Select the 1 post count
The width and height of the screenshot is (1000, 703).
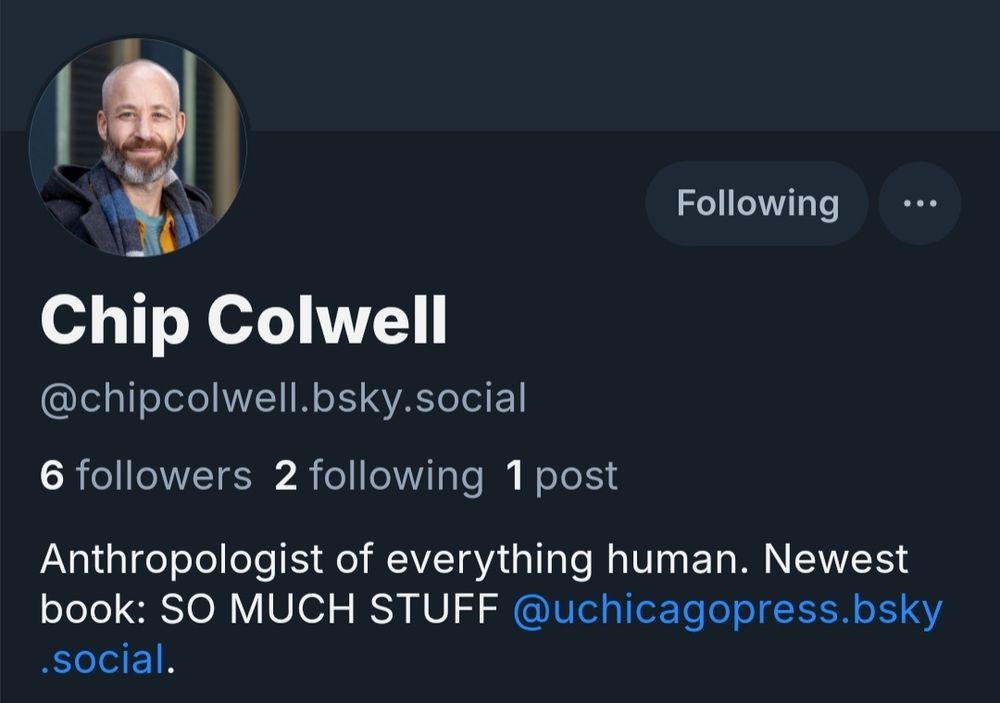(x=561, y=477)
